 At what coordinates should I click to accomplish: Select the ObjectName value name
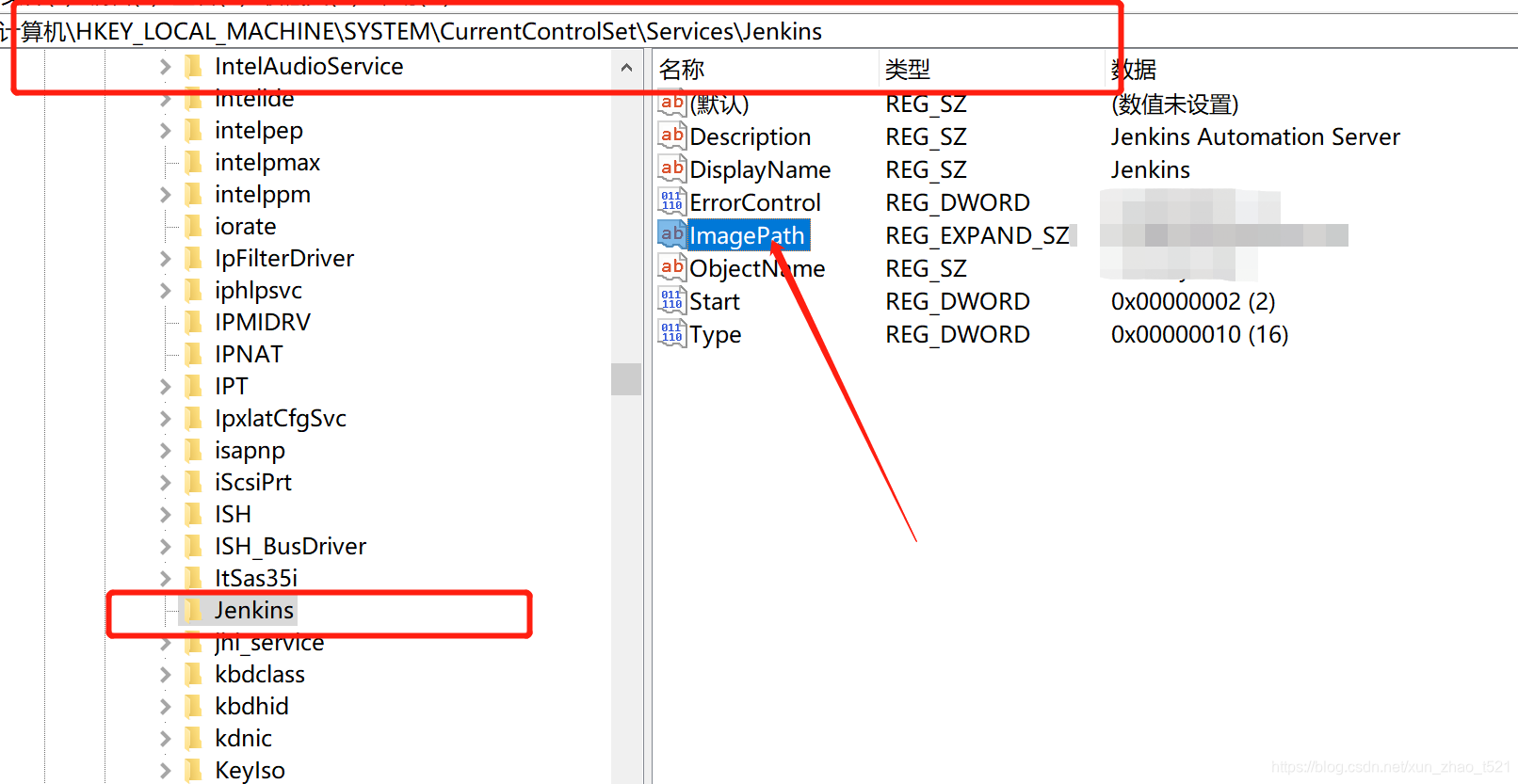coord(757,268)
